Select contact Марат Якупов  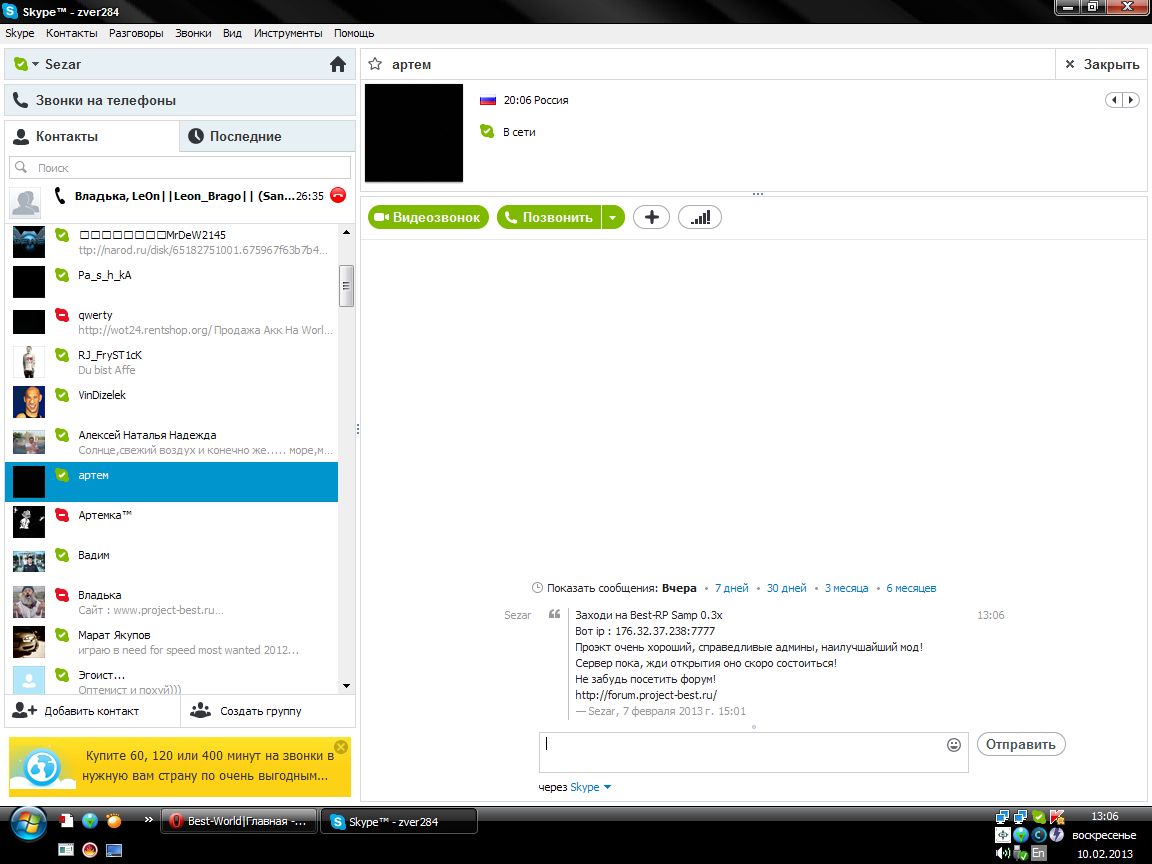pyautogui.click(x=171, y=642)
